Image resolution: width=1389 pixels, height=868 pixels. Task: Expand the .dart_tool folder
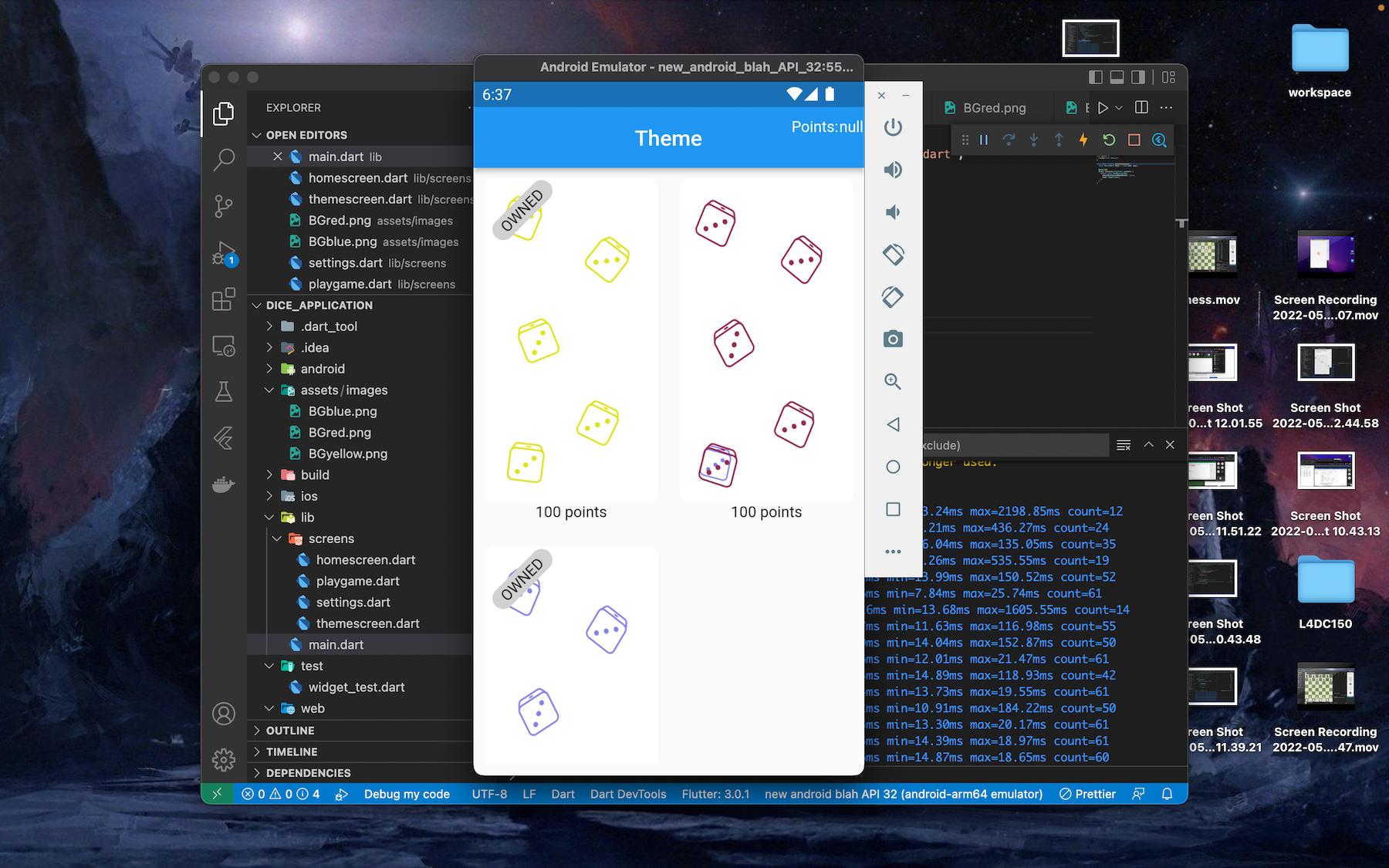point(360,326)
